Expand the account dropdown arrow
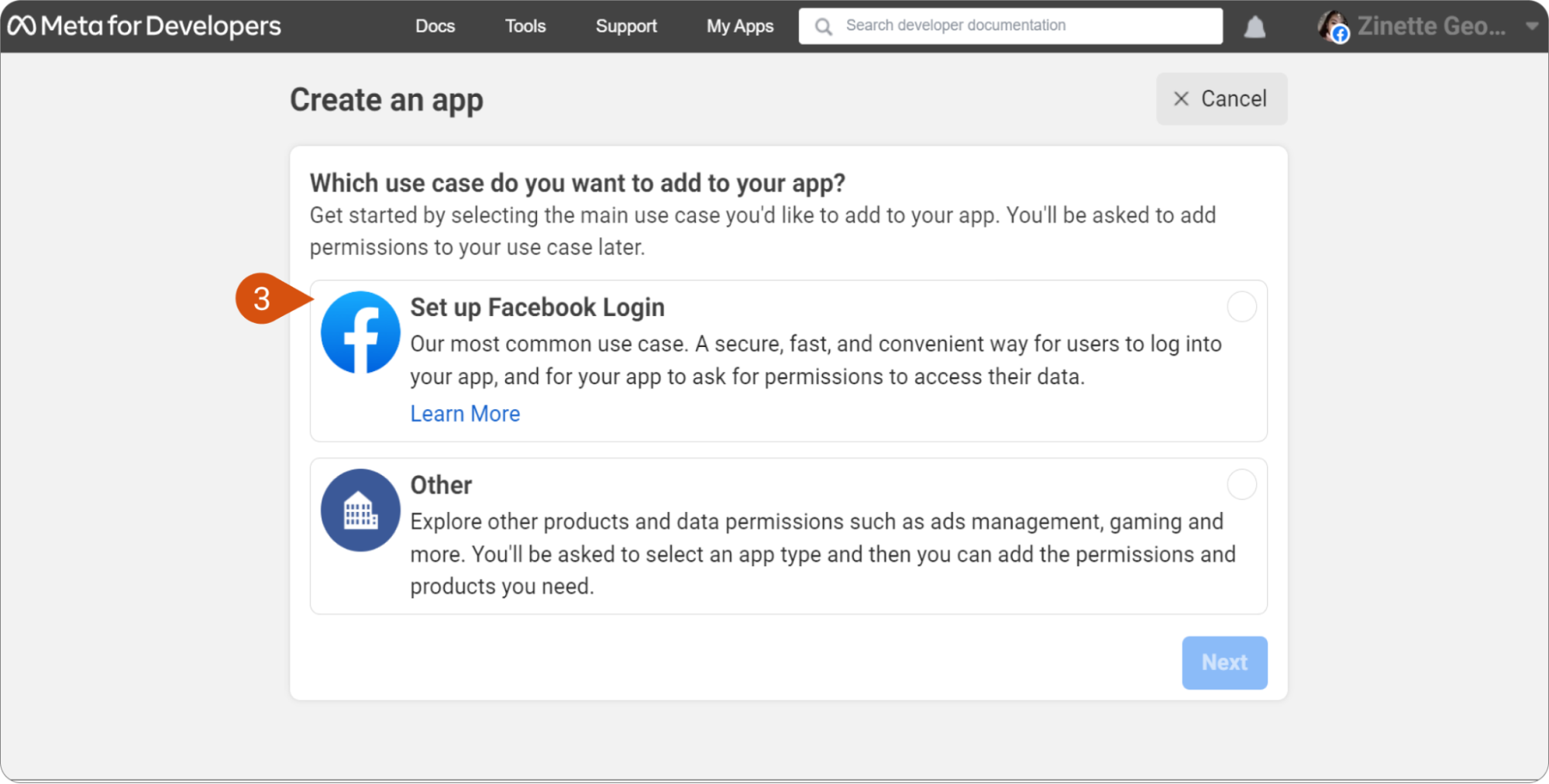1549x784 pixels. tap(1531, 26)
